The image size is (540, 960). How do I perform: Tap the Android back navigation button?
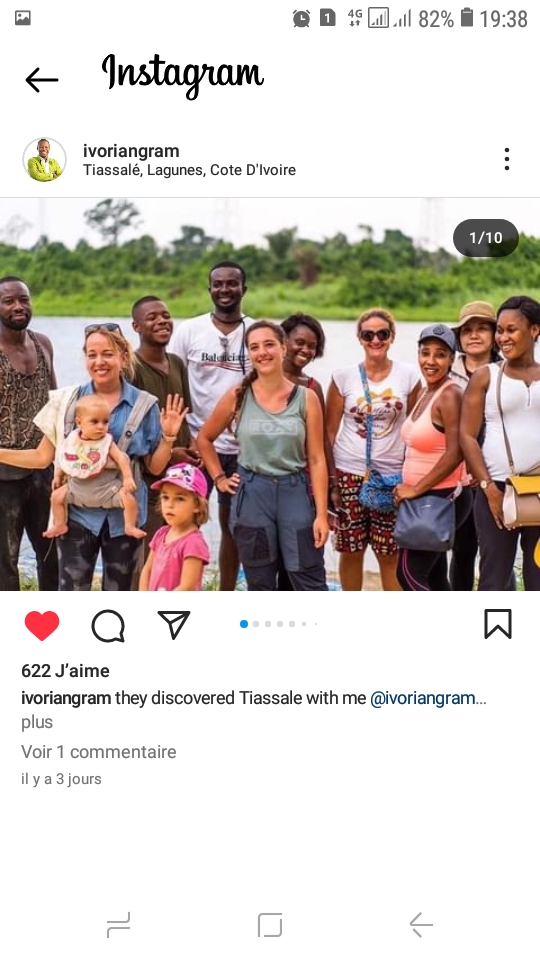pos(421,924)
